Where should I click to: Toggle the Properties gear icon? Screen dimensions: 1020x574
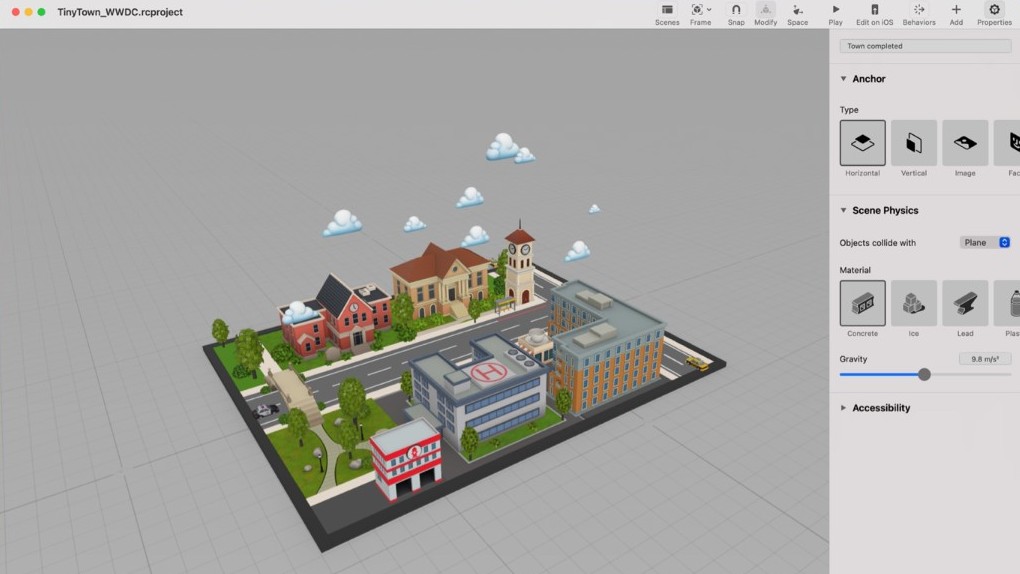click(x=994, y=10)
